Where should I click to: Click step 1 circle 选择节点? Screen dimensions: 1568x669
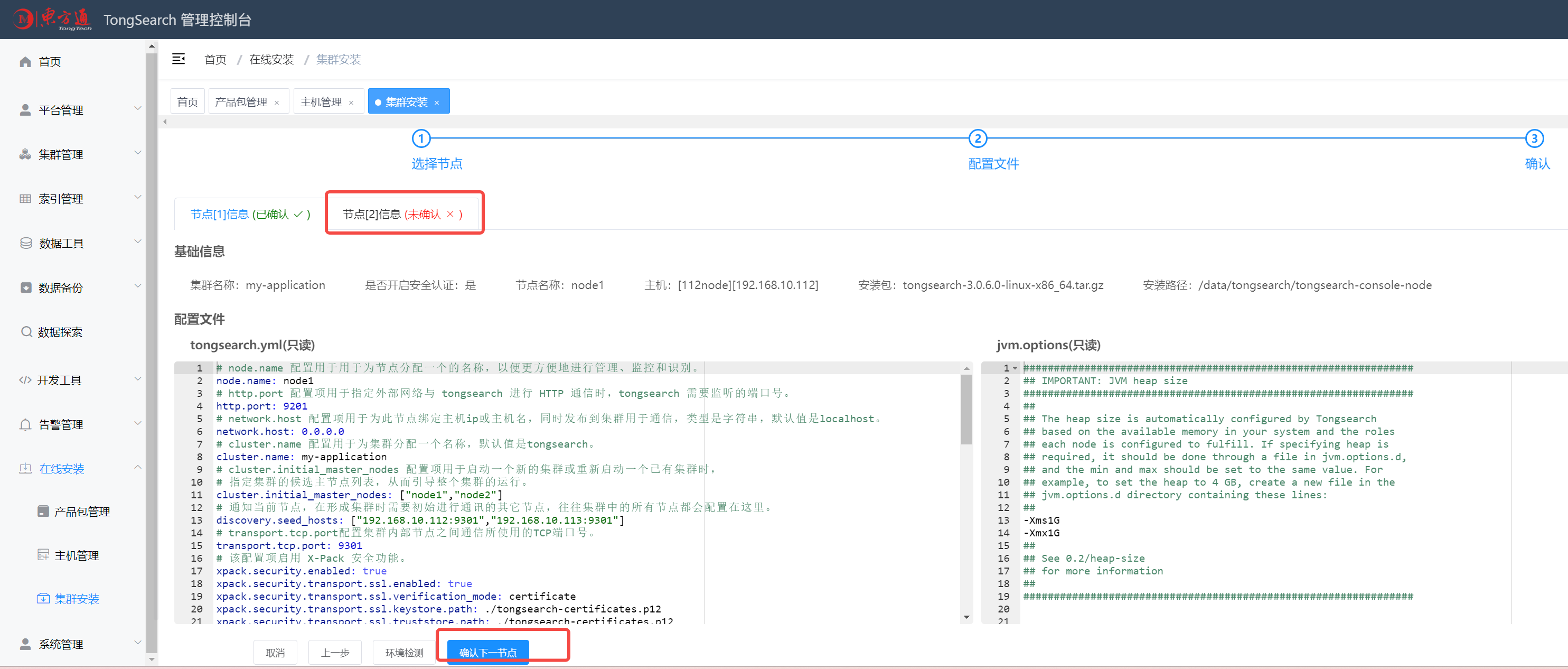(420, 138)
